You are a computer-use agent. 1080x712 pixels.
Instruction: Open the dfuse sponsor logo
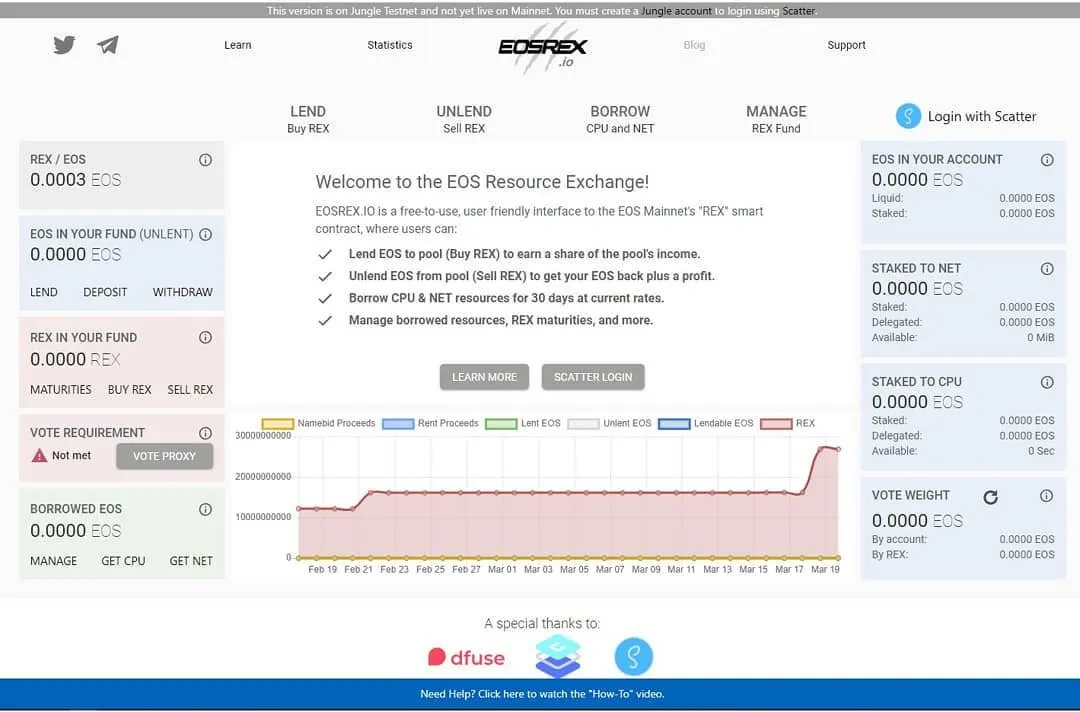[x=466, y=657]
